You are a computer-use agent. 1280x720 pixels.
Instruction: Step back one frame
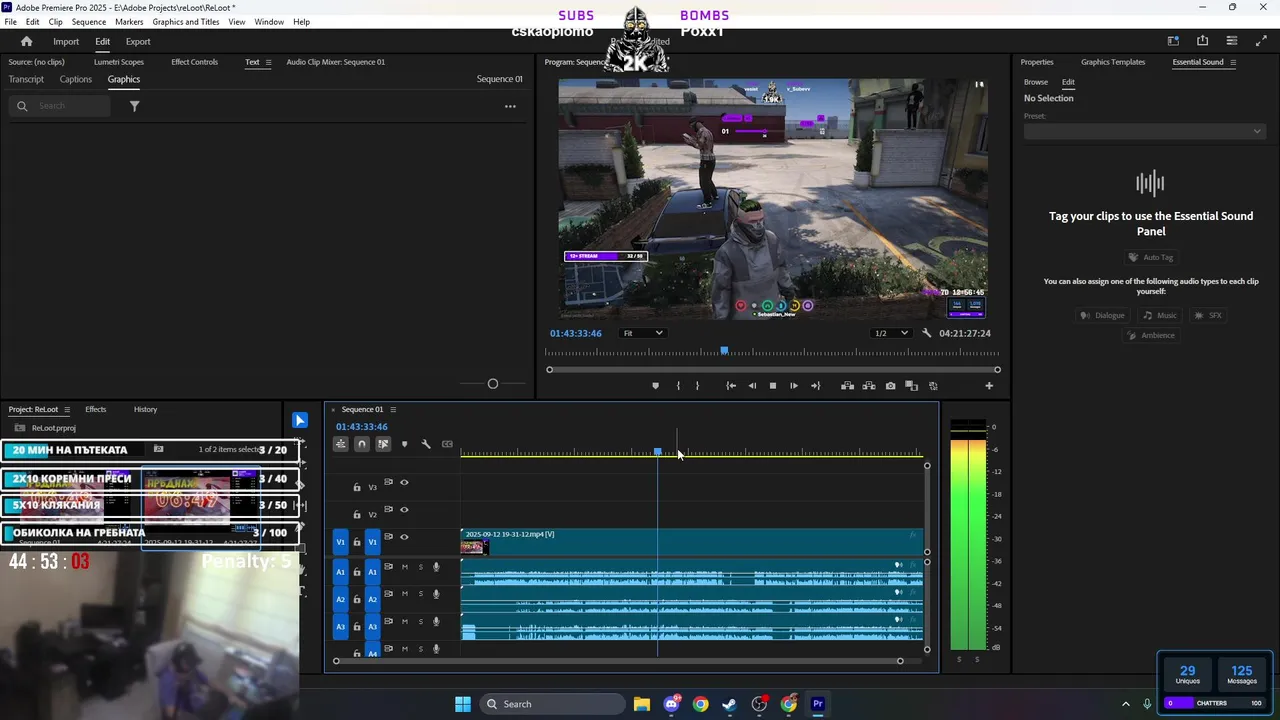752,386
